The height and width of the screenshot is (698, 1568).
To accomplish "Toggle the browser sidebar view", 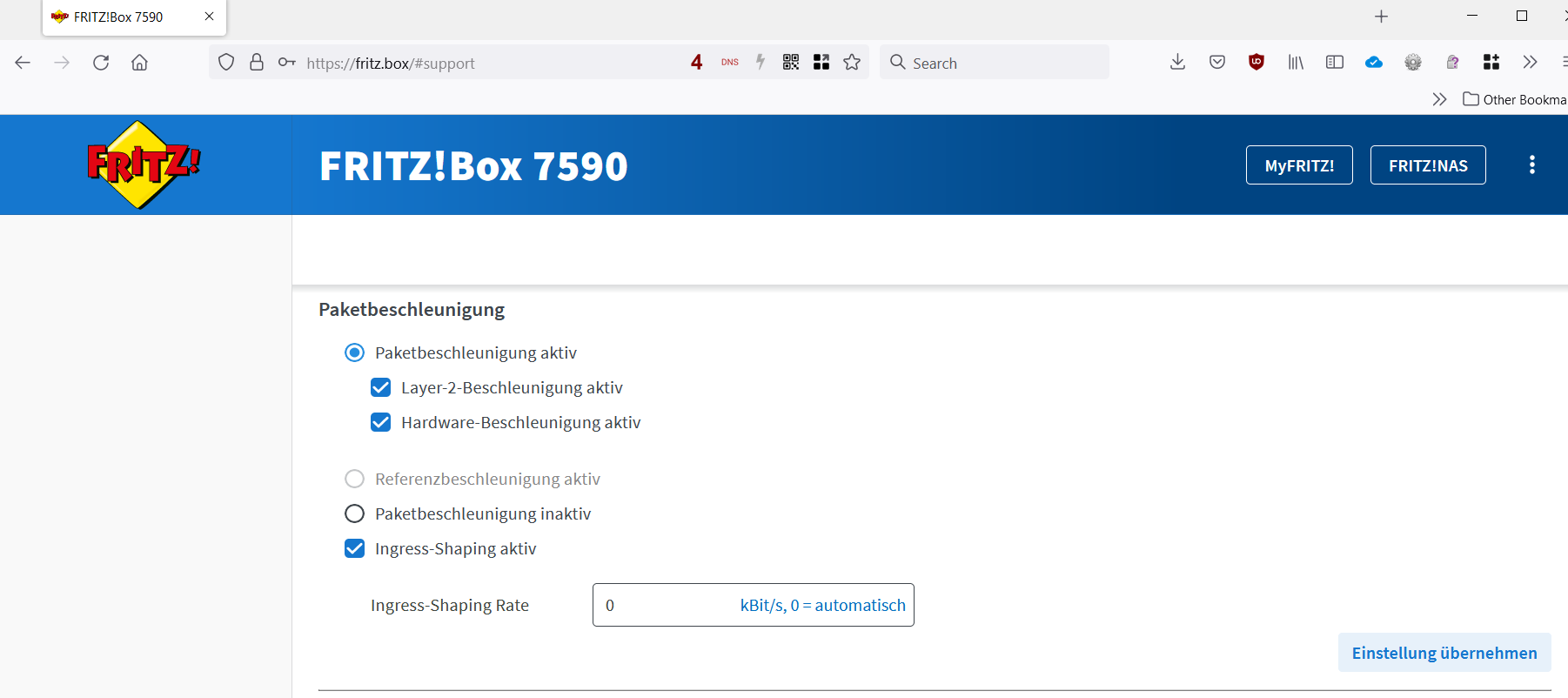I will tap(1335, 63).
